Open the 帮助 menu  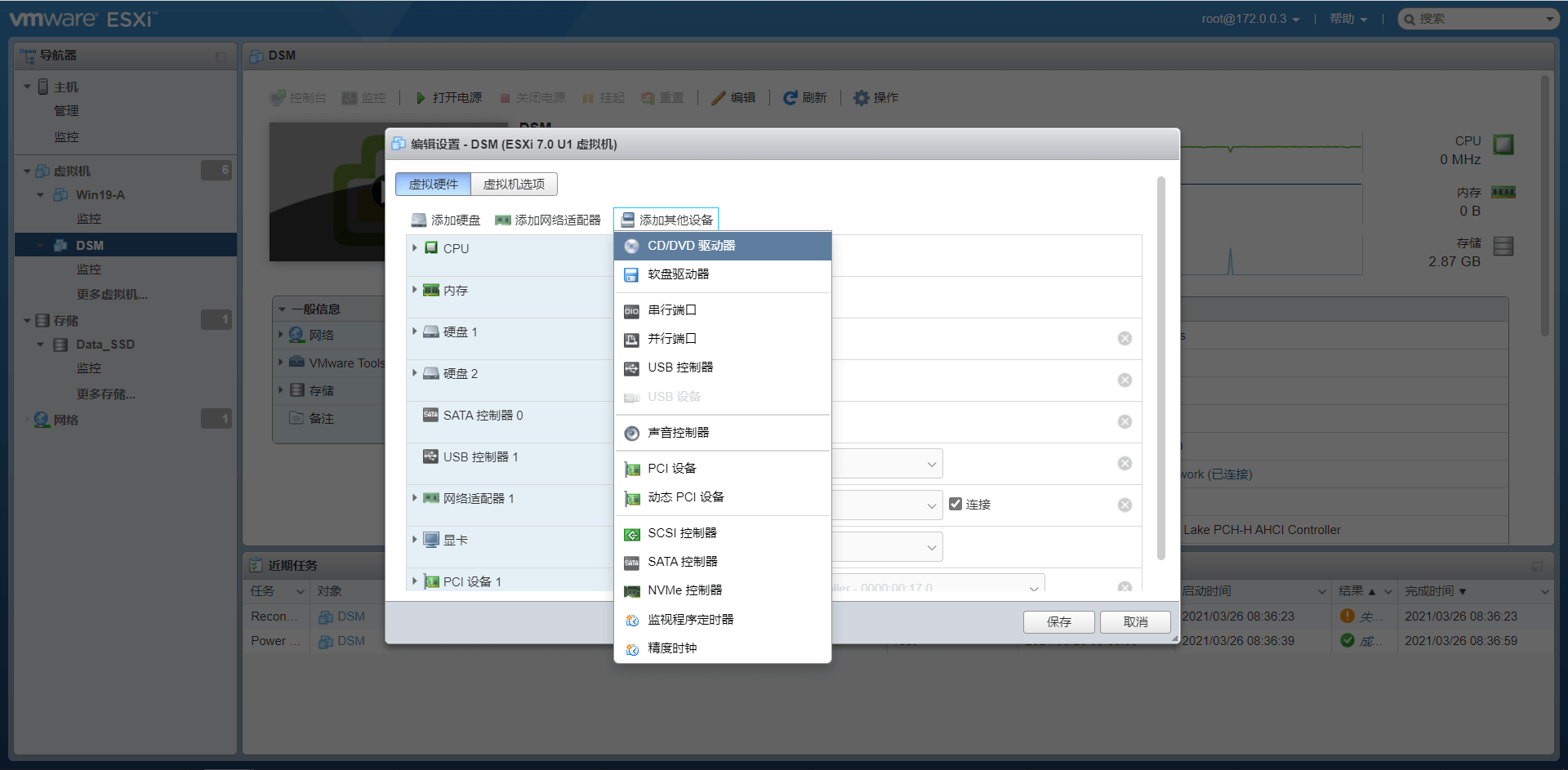pyautogui.click(x=1348, y=19)
